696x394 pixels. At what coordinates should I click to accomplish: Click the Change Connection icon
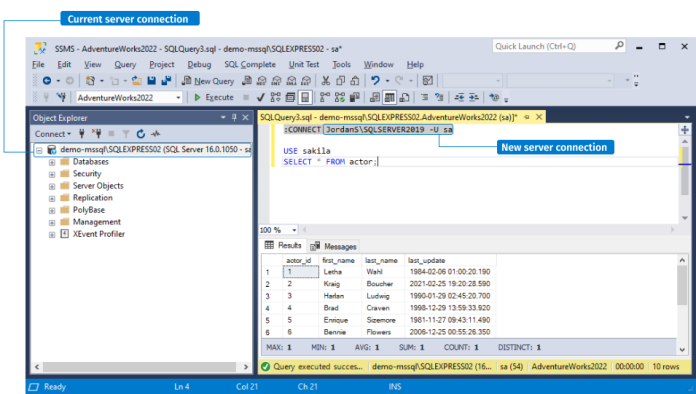pos(61,97)
